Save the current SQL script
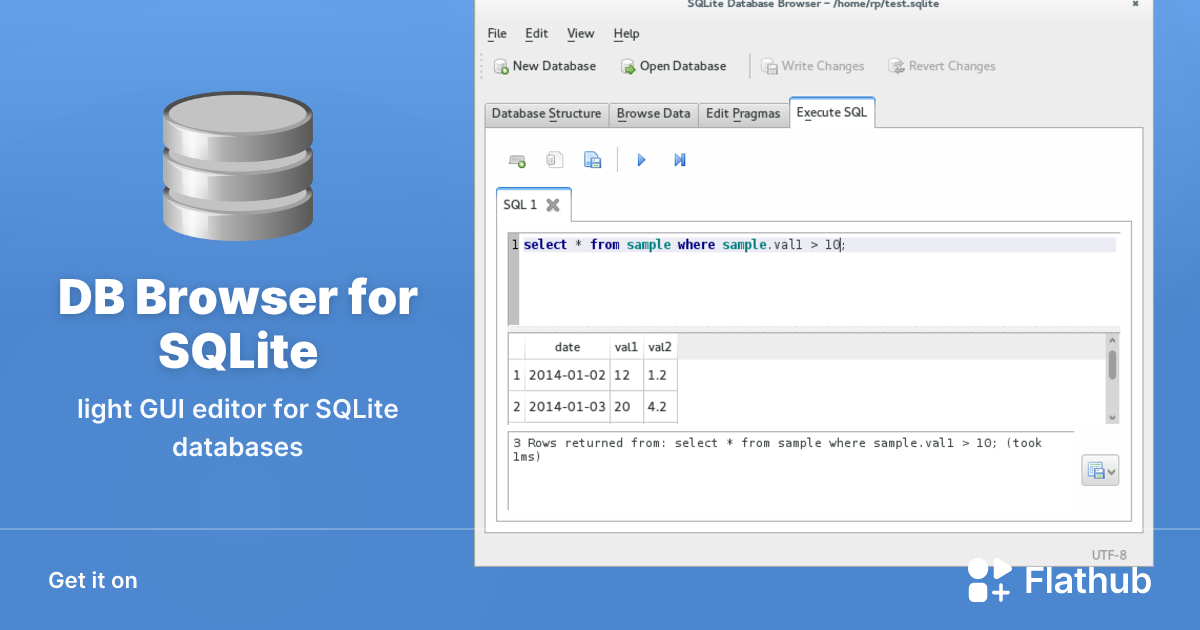The width and height of the screenshot is (1200, 630). point(592,160)
